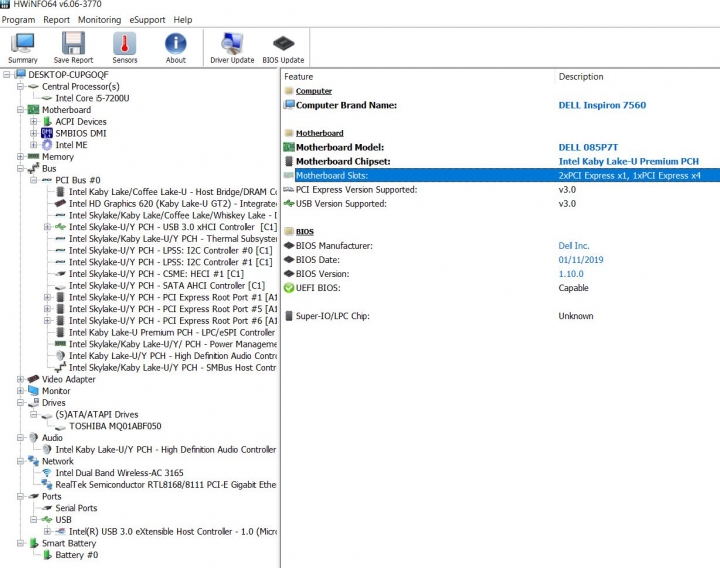Expand the USB 3.0 eXtensible Host Controller node
The width and height of the screenshot is (720, 568).
[47, 531]
